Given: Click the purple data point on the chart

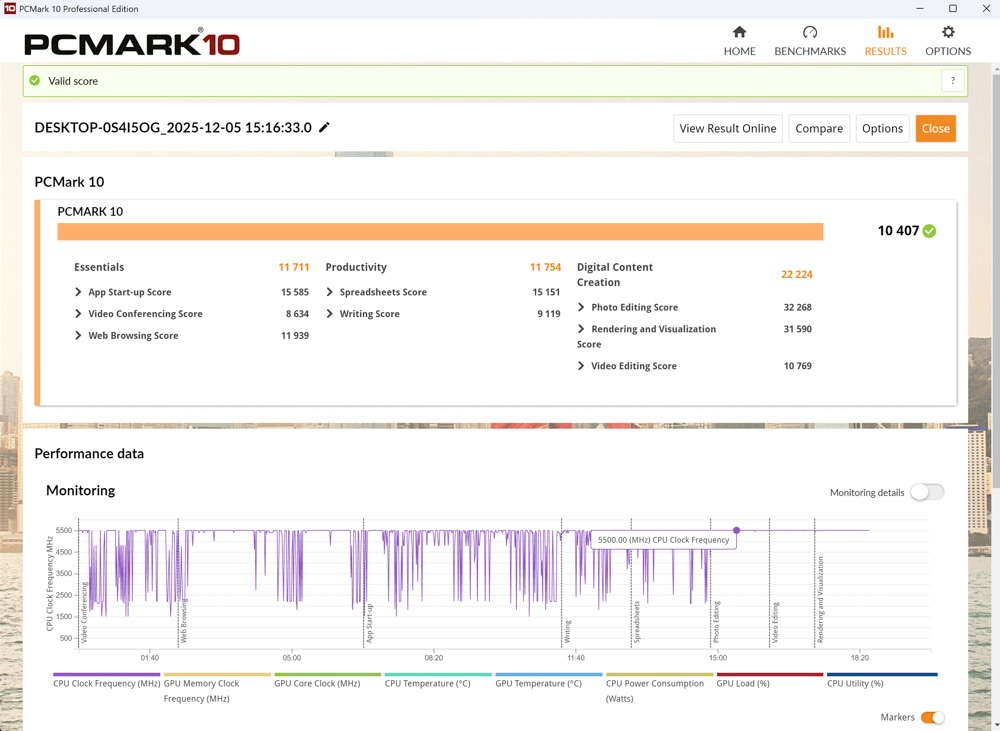Looking at the screenshot, I should click(x=737, y=530).
